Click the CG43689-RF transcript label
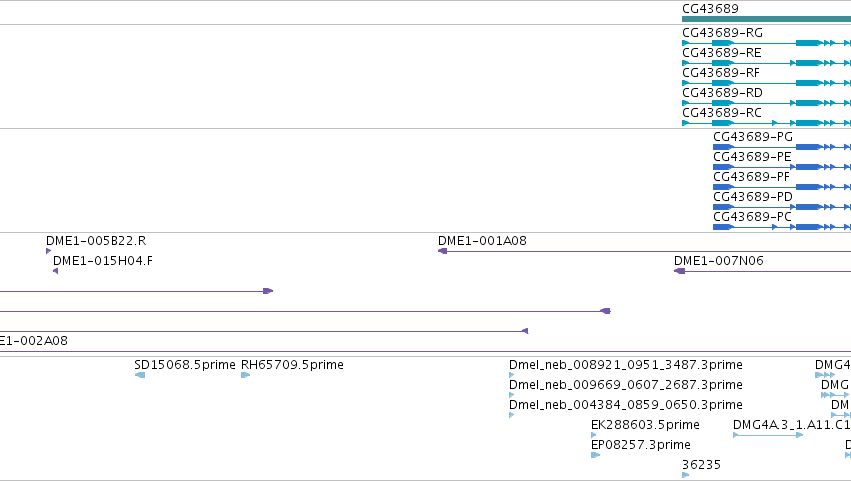Image resolution: width=851 pixels, height=481 pixels. tap(721, 73)
